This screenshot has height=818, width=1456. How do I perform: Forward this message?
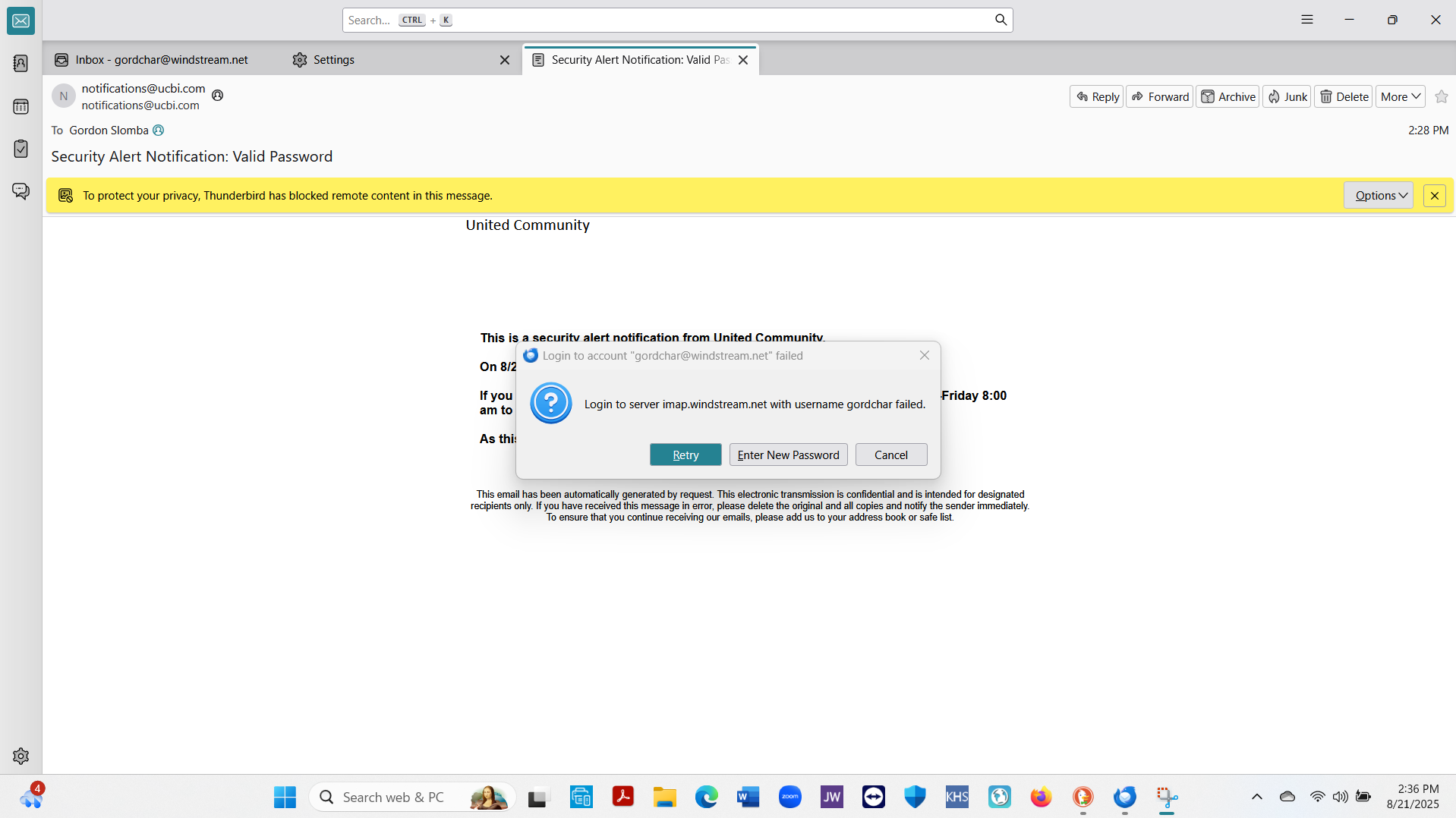click(x=1160, y=96)
